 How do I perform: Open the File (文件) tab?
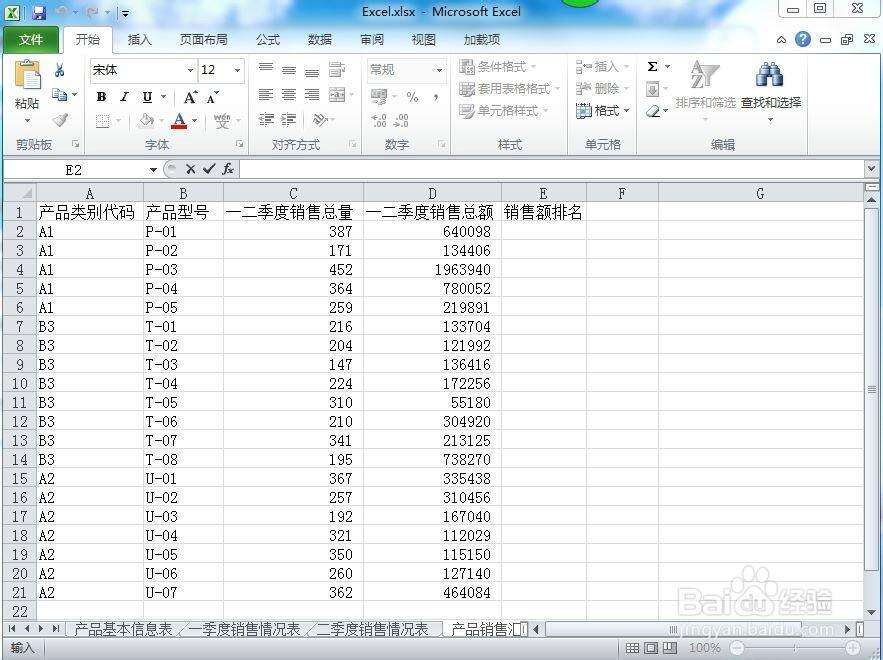pyautogui.click(x=31, y=39)
